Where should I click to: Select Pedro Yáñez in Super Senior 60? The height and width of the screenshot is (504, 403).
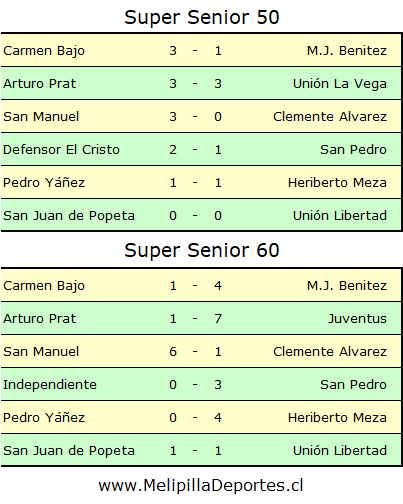(x=44, y=418)
